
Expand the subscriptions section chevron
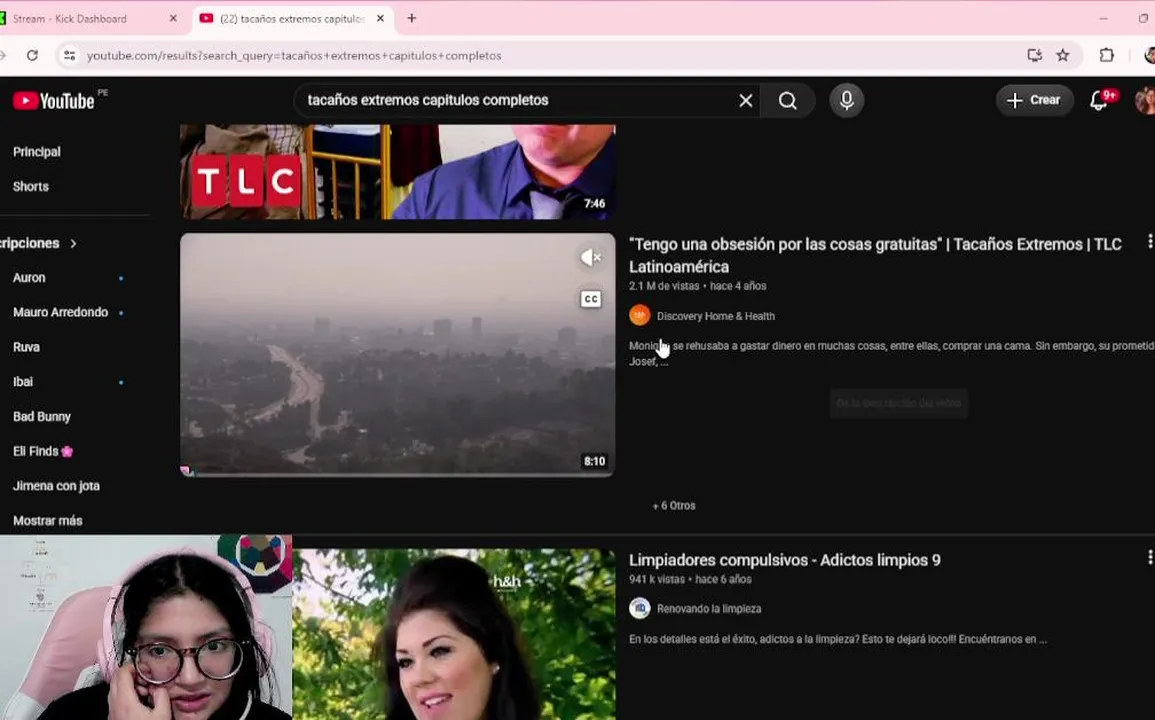(73, 243)
